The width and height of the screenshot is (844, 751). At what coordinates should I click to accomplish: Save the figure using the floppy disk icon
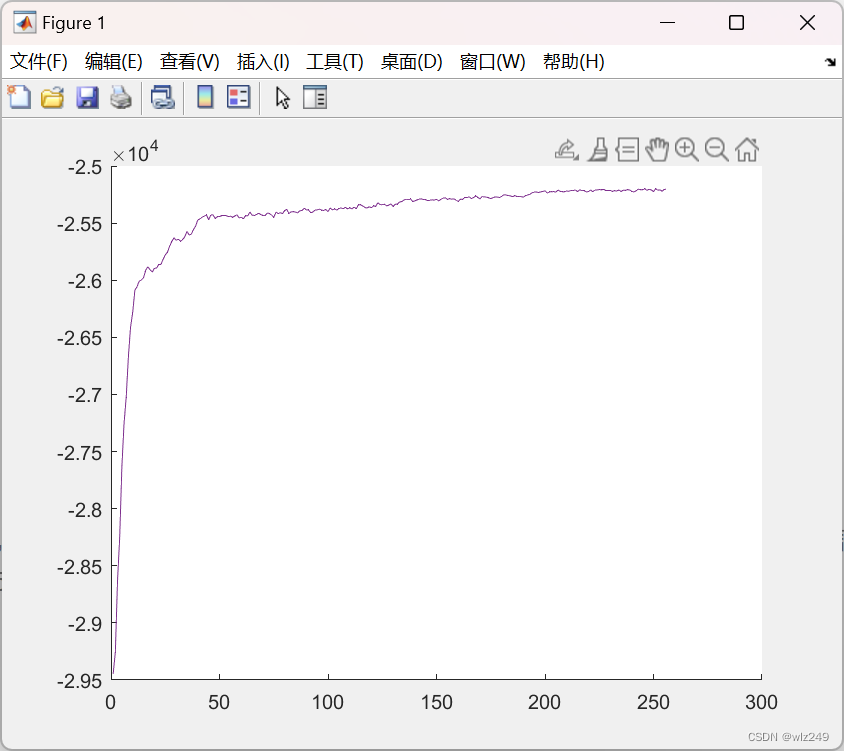click(x=87, y=98)
